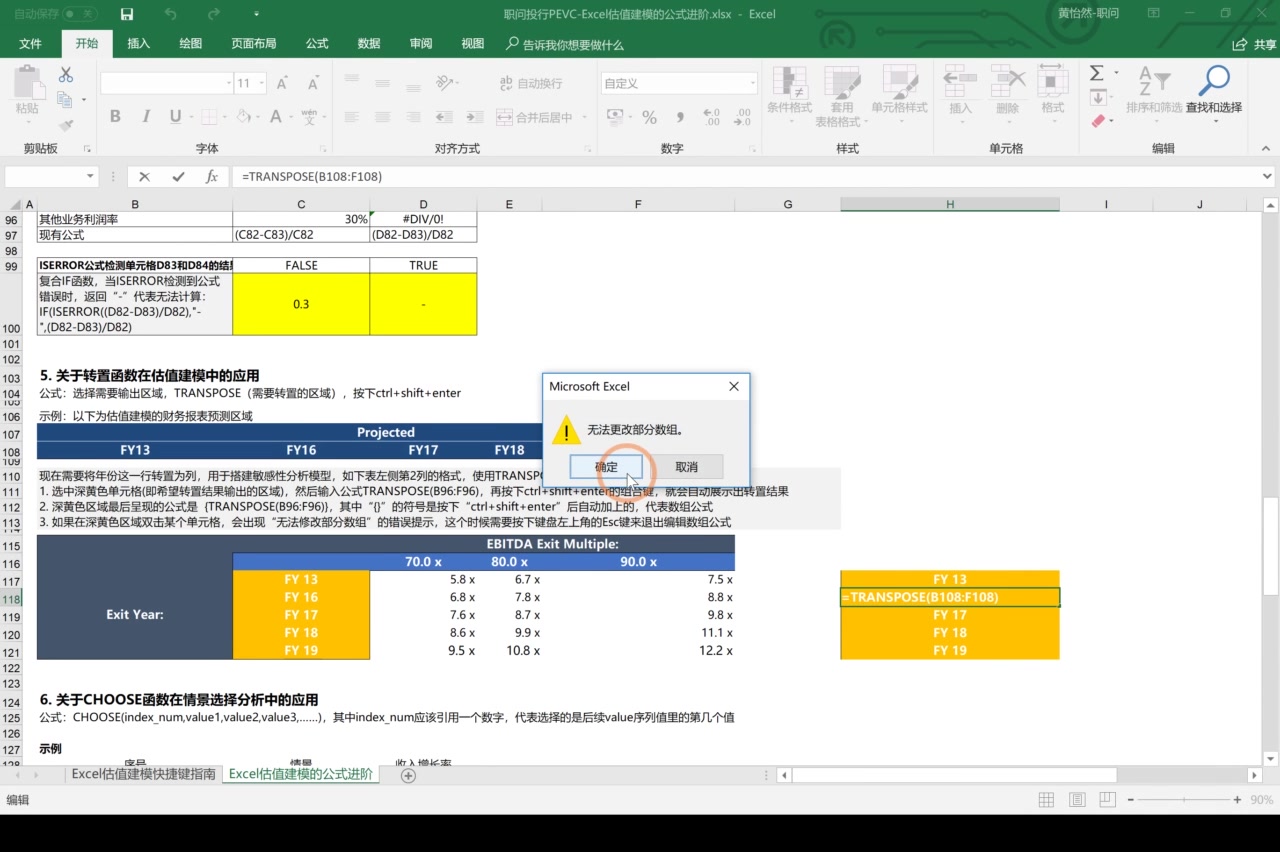Click the Clear eraser icon
This screenshot has height=852, width=1280.
tap(1098, 122)
